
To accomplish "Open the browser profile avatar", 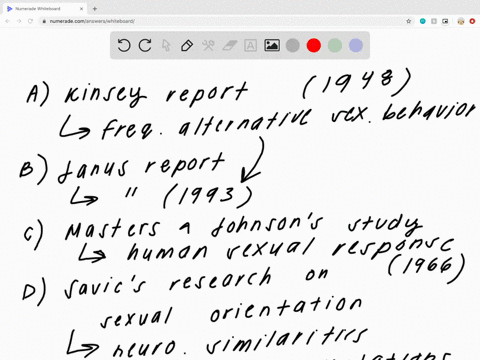I will coord(461,21).
